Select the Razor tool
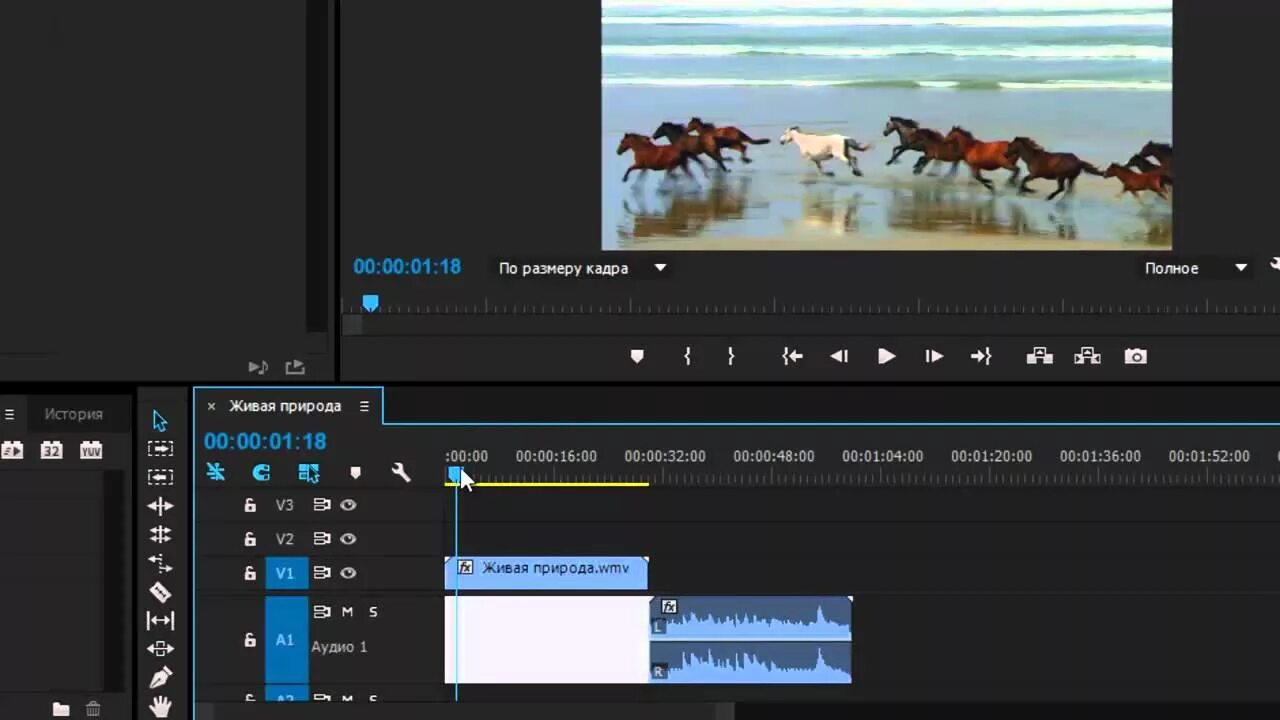 160,592
